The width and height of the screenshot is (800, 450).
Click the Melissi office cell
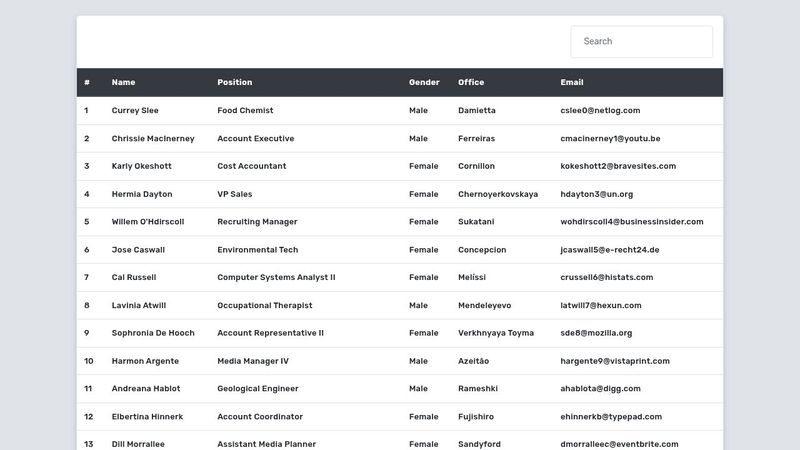point(472,277)
